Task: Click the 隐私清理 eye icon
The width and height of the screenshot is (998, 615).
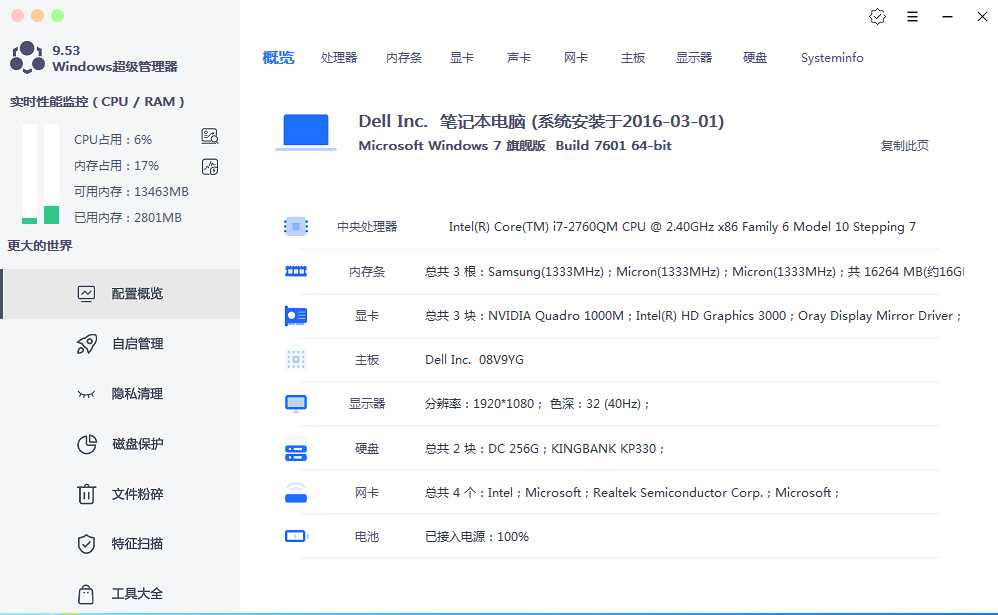Action: point(87,394)
